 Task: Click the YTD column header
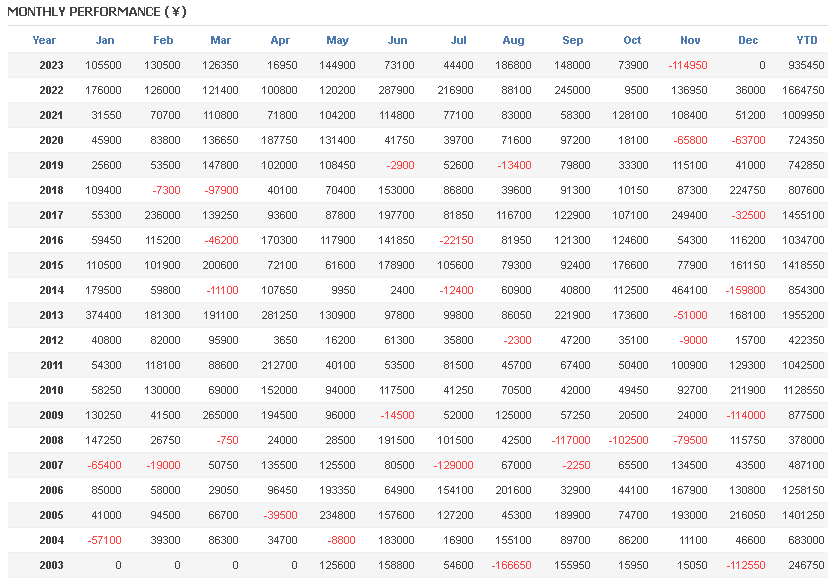tap(807, 40)
